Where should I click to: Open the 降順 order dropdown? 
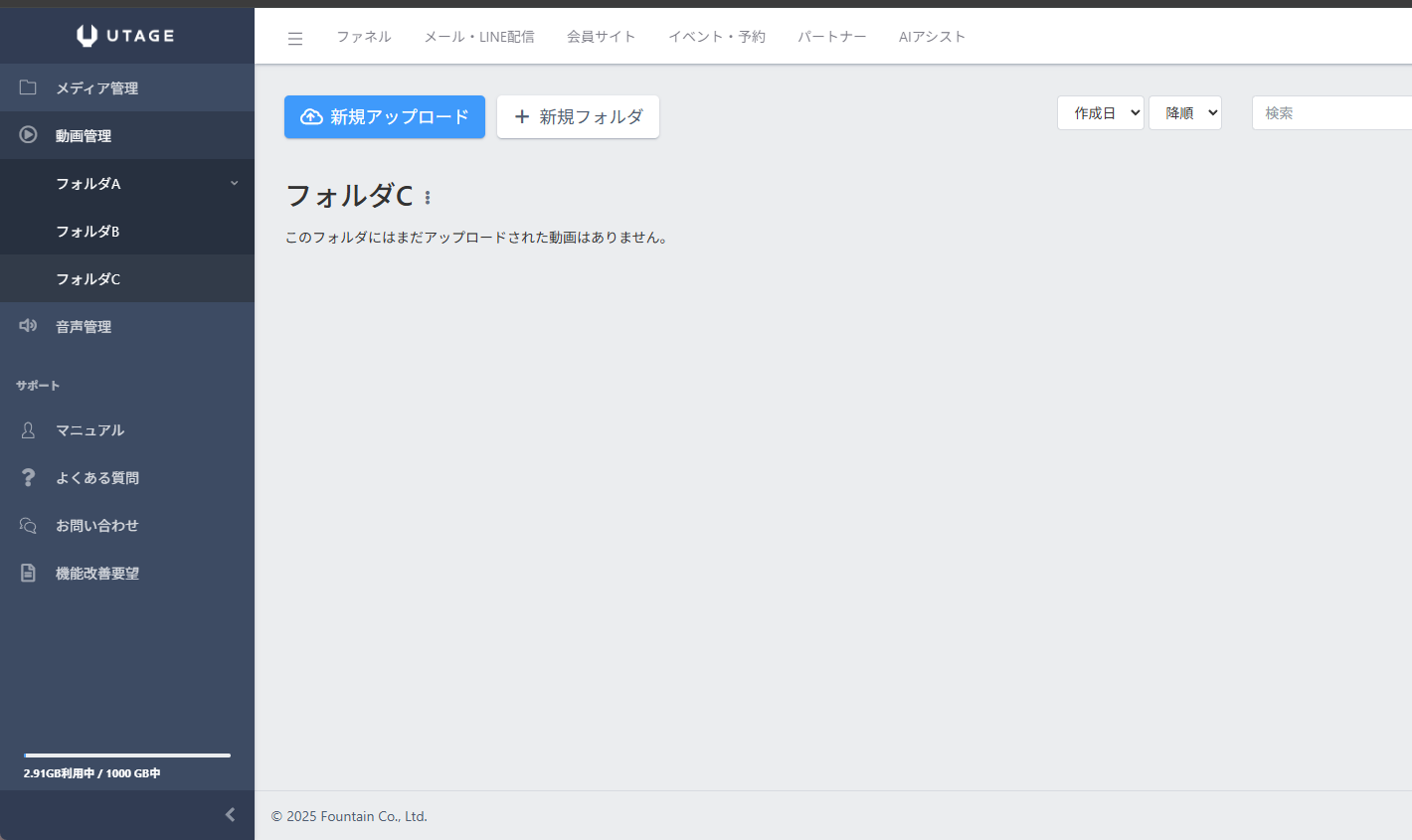pyautogui.click(x=1184, y=113)
